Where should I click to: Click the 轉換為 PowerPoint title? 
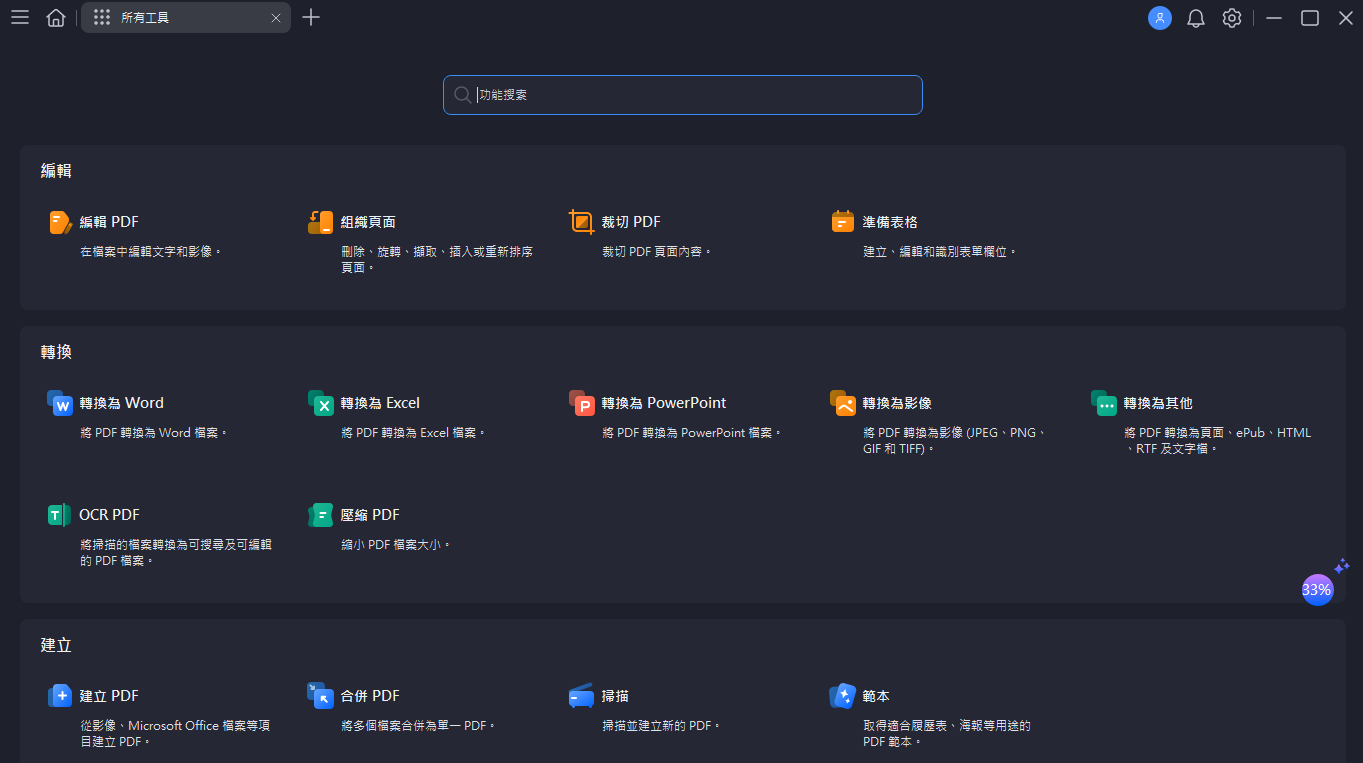click(664, 403)
